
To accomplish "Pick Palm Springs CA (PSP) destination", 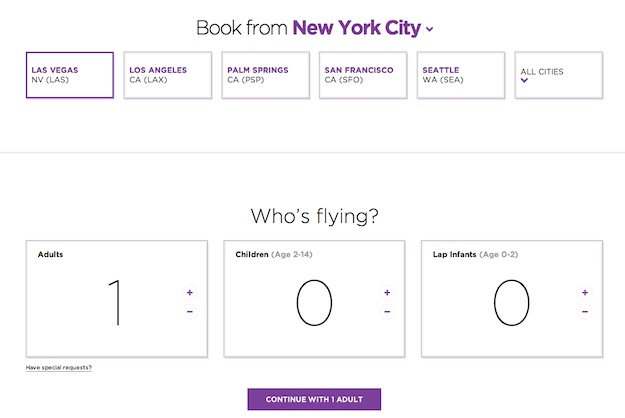I will 265,75.
